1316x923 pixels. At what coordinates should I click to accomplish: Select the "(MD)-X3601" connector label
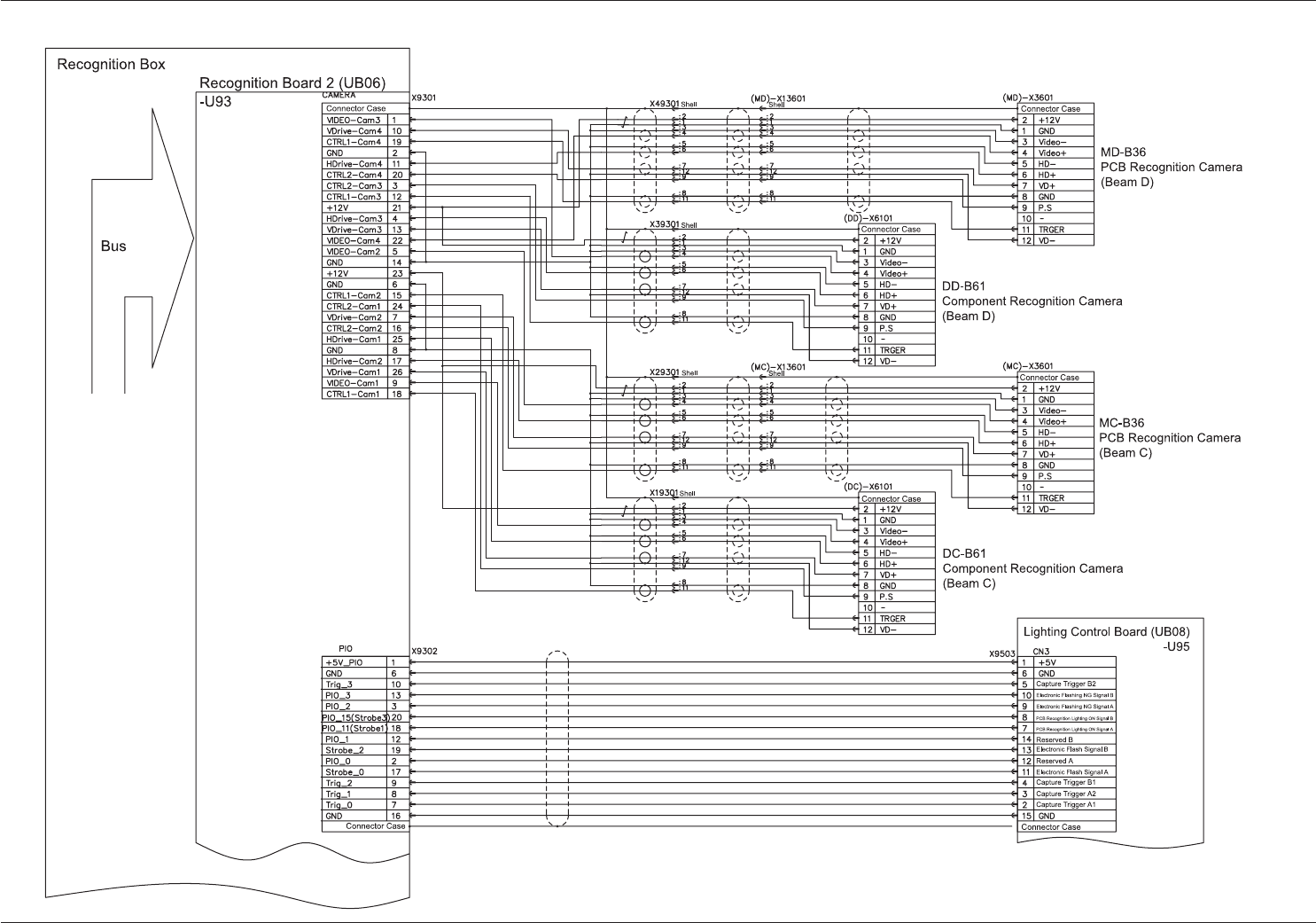(1028, 98)
